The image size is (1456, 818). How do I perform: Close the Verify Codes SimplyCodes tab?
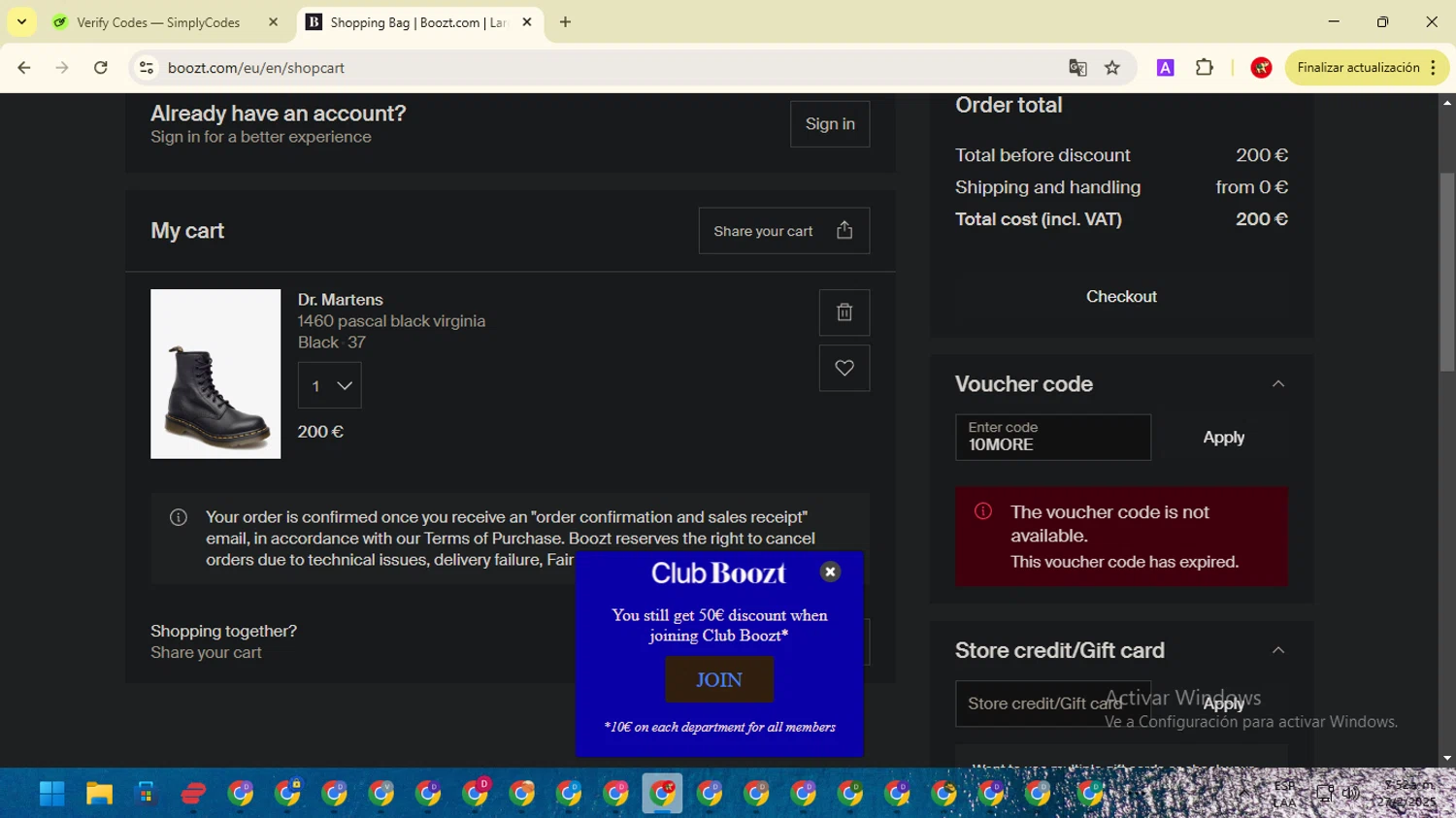(x=273, y=22)
